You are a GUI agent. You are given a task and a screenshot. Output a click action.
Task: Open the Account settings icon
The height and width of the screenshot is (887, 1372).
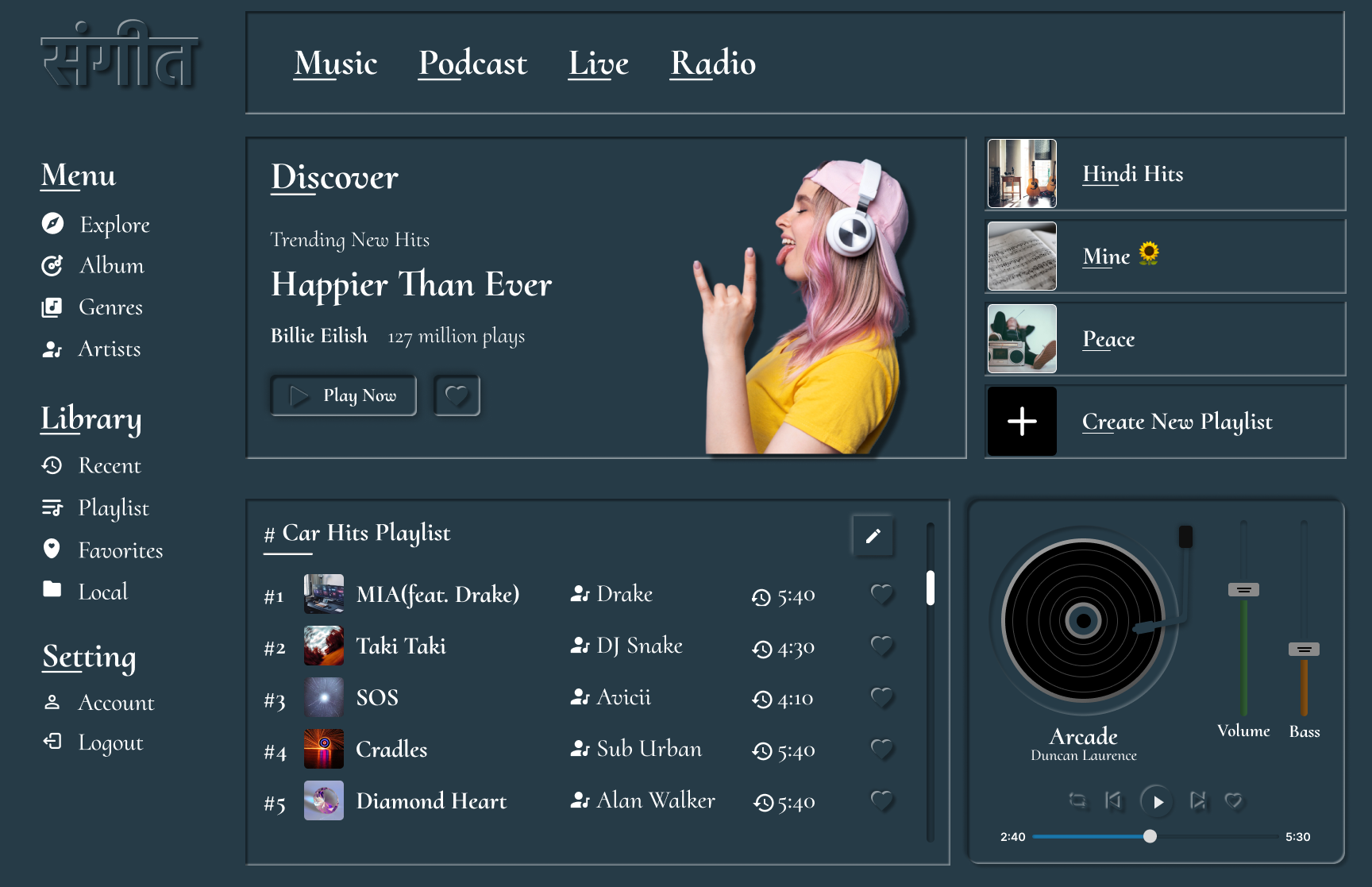[x=52, y=703]
